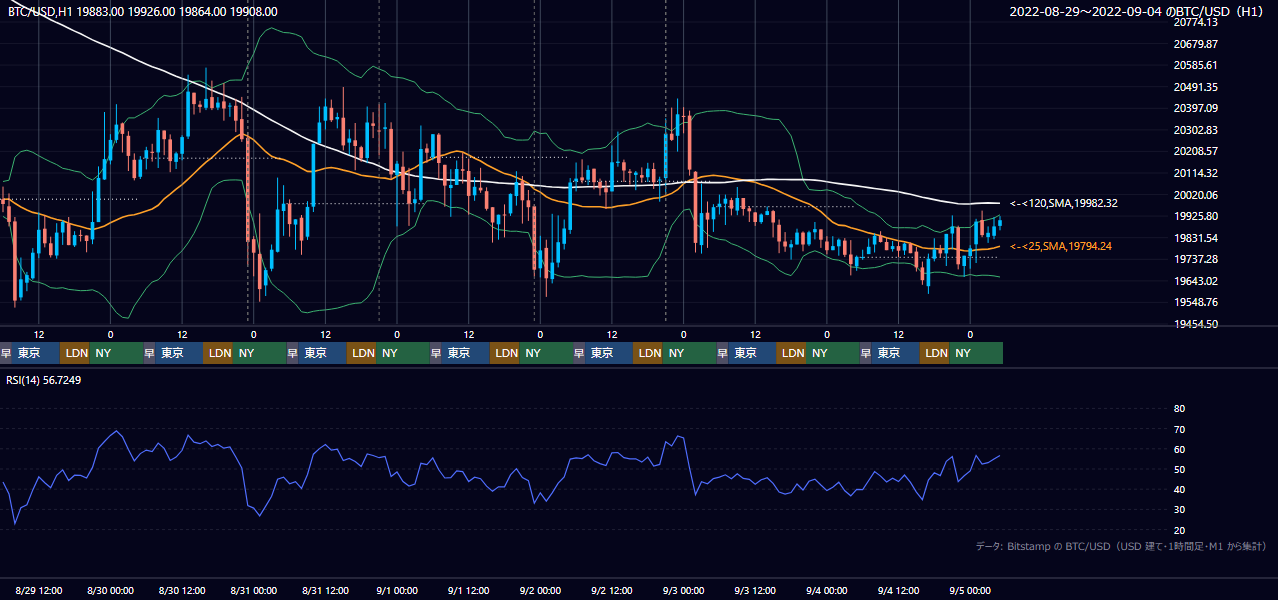The height and width of the screenshot is (600, 1278).
Task: Click price axis value 20020.06
Action: click(x=1195, y=195)
